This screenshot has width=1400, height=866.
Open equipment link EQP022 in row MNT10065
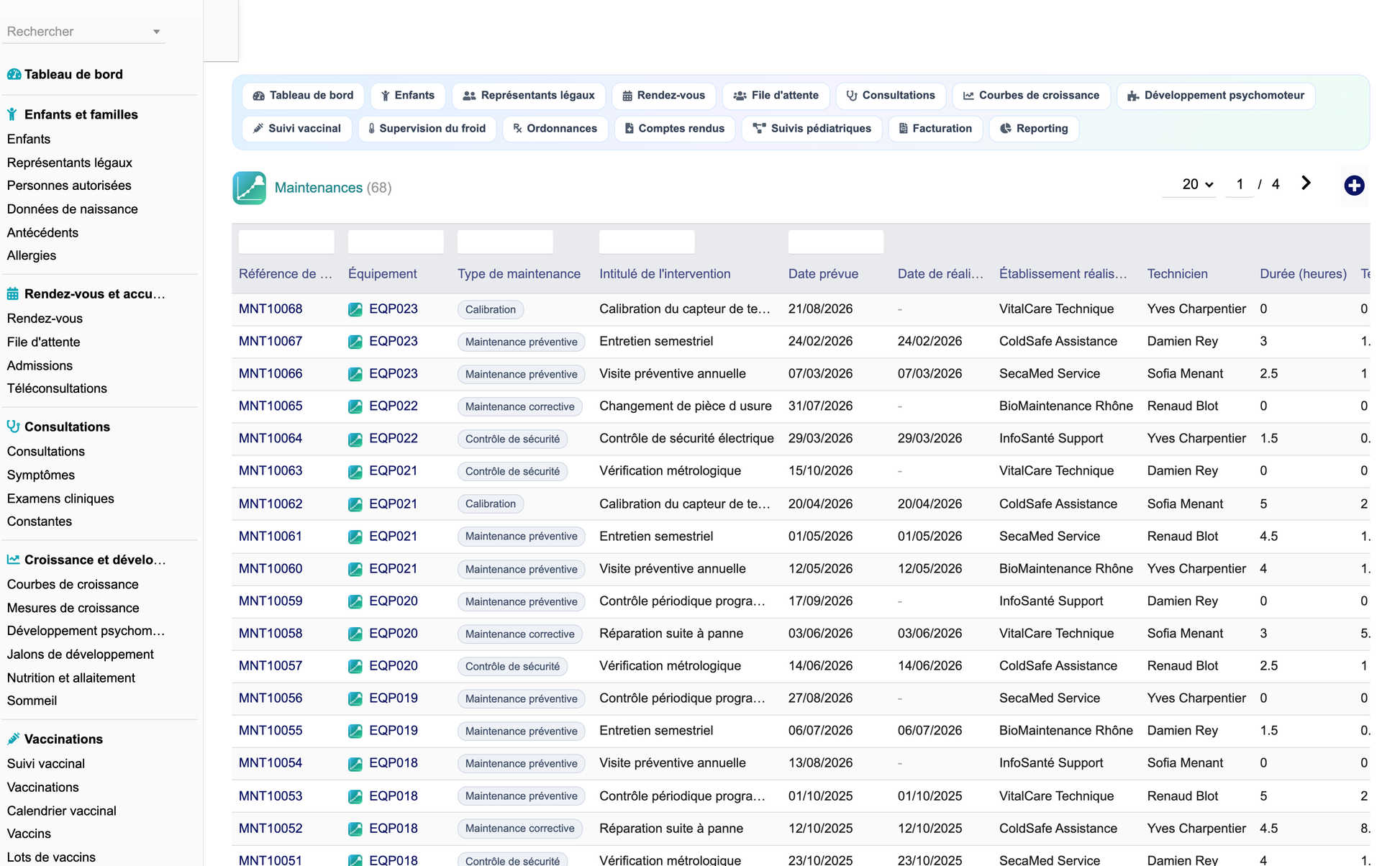tap(394, 406)
